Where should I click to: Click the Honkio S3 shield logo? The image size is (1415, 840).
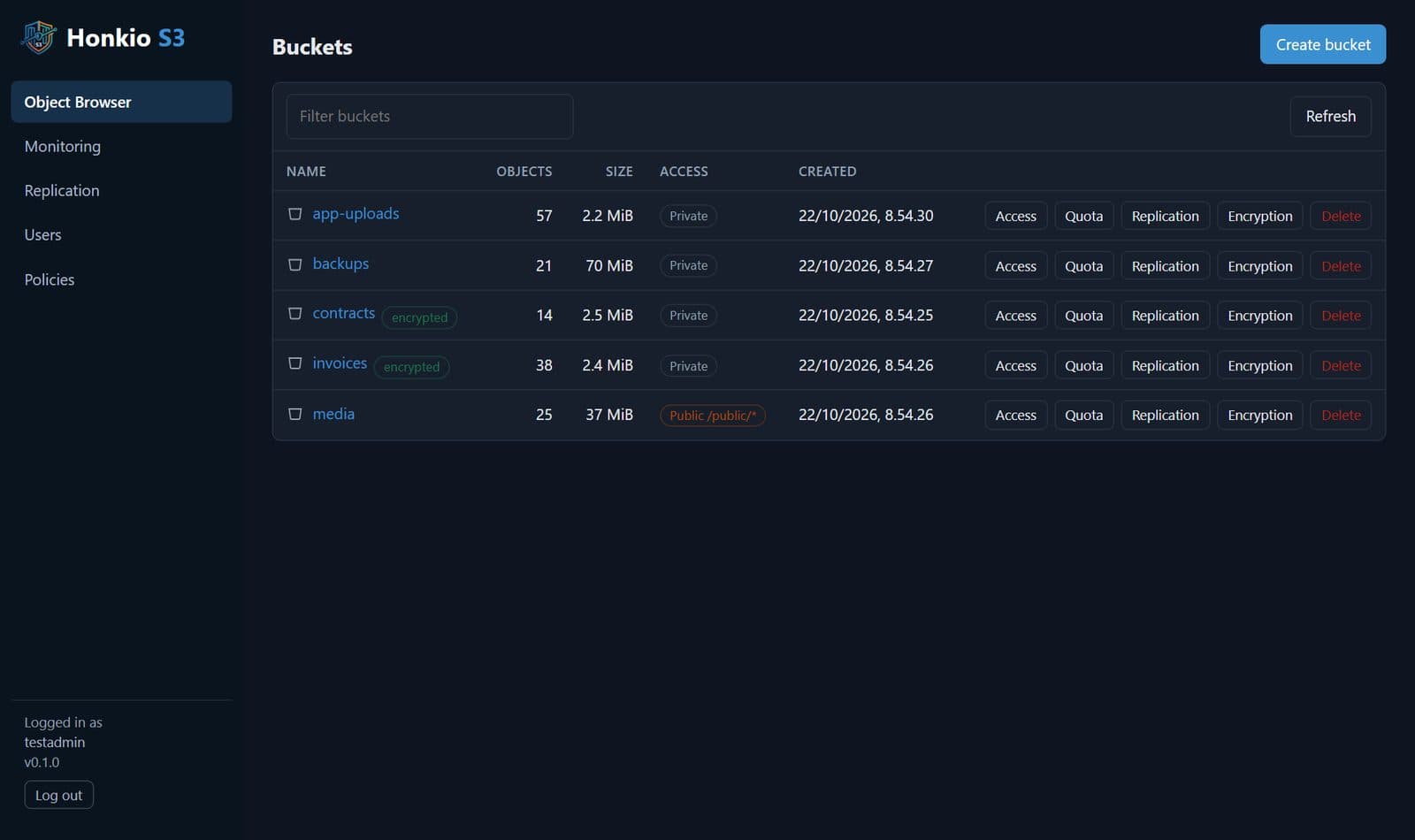pyautogui.click(x=39, y=37)
